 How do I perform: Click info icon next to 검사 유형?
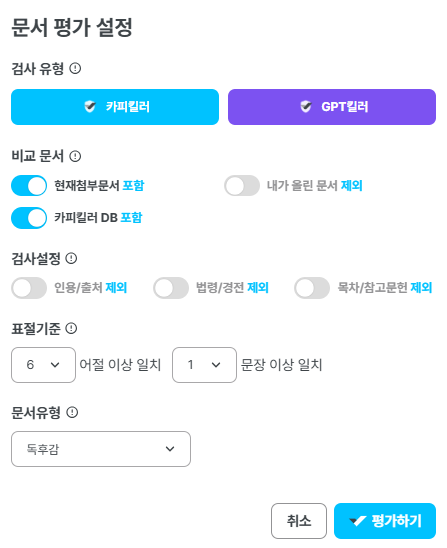point(75,68)
